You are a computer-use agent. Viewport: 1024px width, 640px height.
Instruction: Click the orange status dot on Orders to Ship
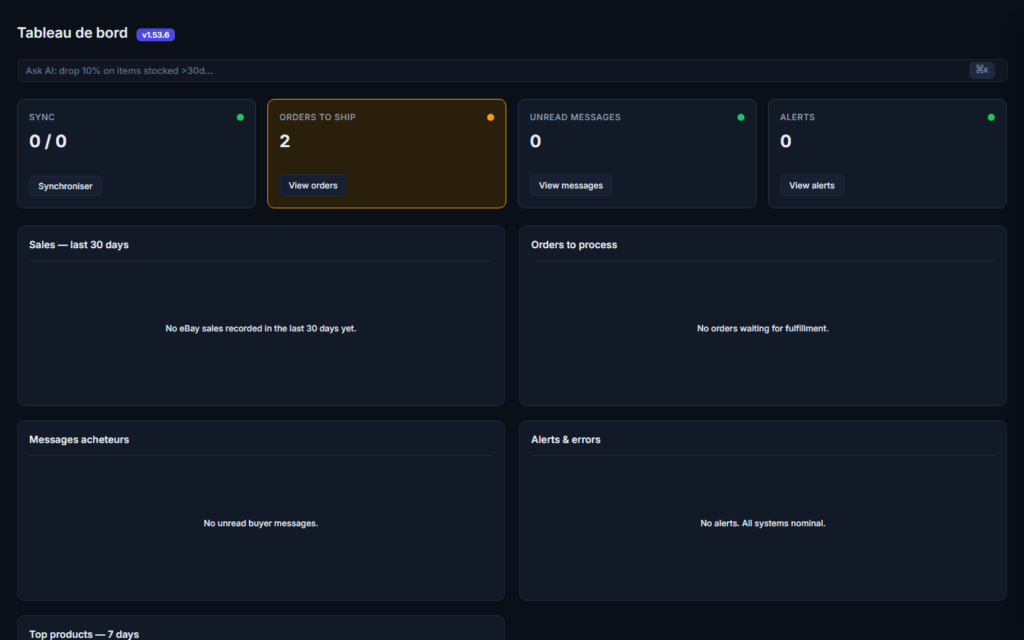[x=490, y=118]
